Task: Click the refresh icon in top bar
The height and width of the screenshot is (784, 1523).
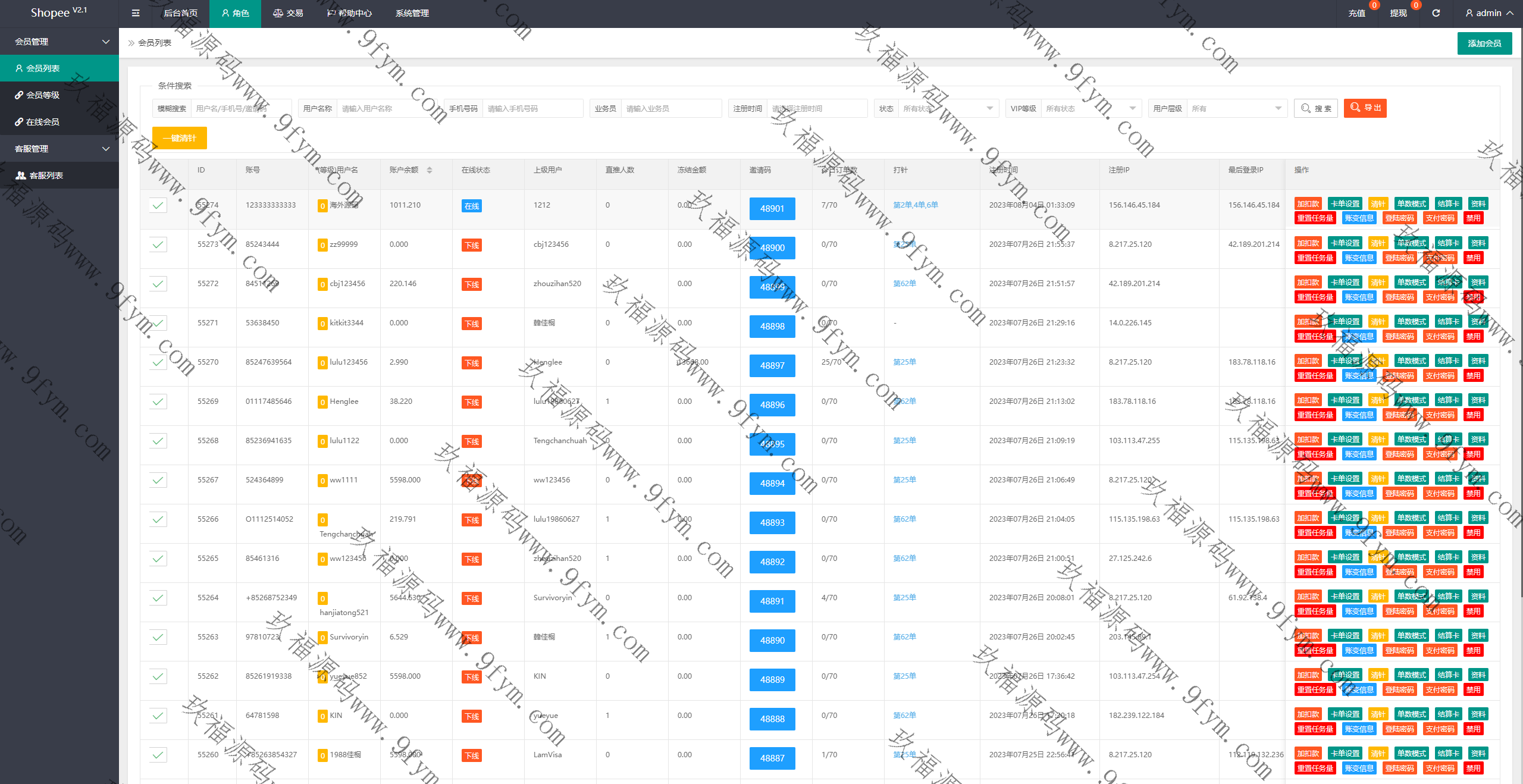Action: pyautogui.click(x=1436, y=13)
